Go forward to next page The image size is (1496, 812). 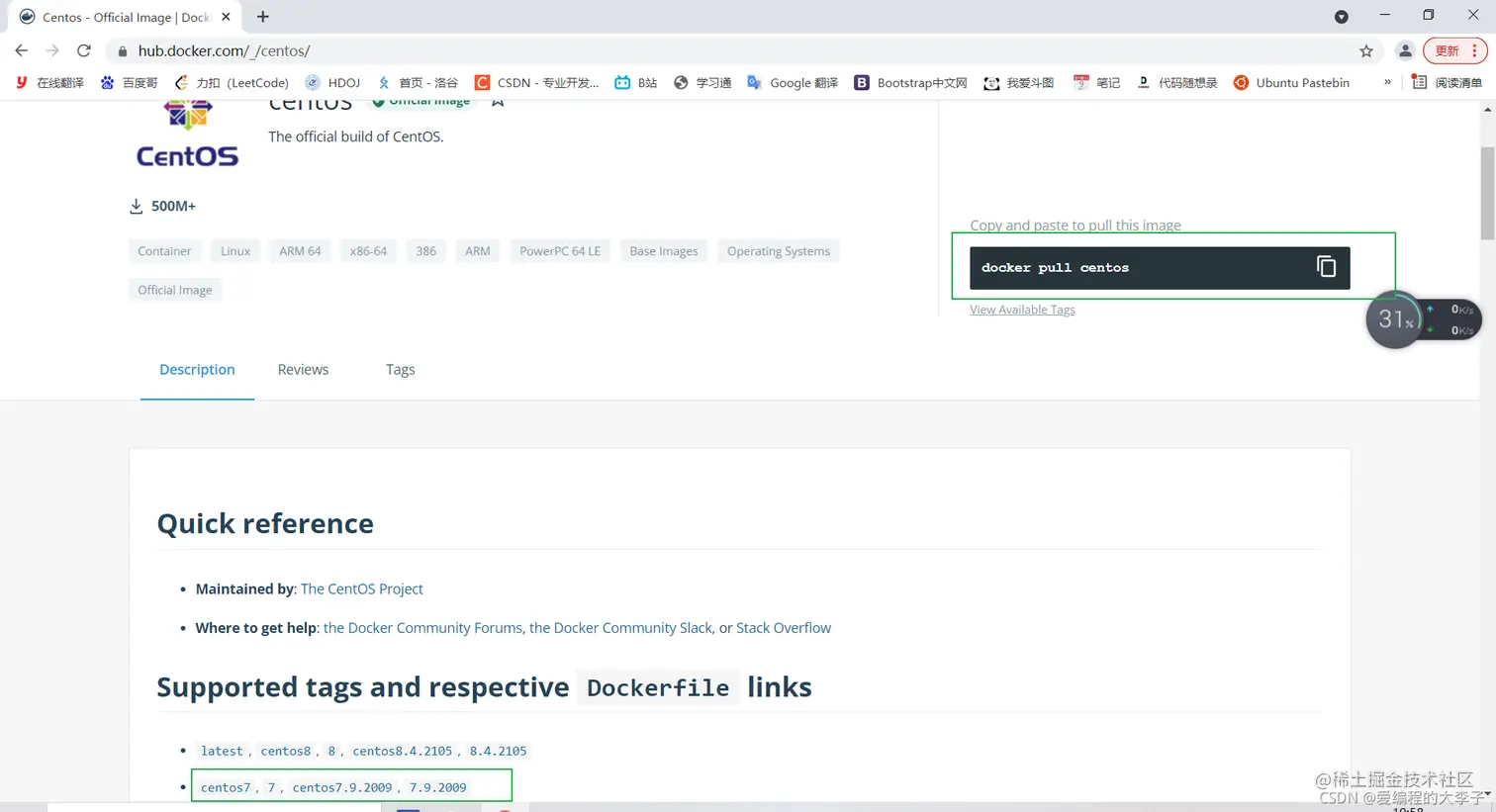52,50
